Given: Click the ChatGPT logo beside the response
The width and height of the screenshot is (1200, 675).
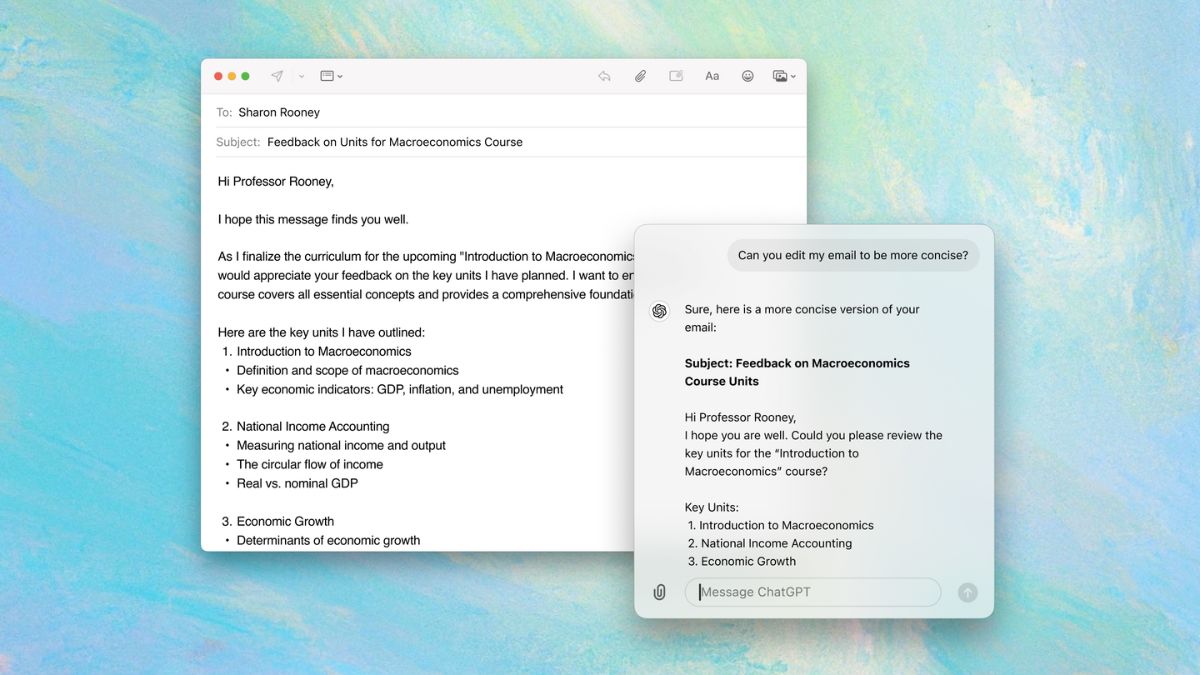Looking at the screenshot, I should point(659,312).
